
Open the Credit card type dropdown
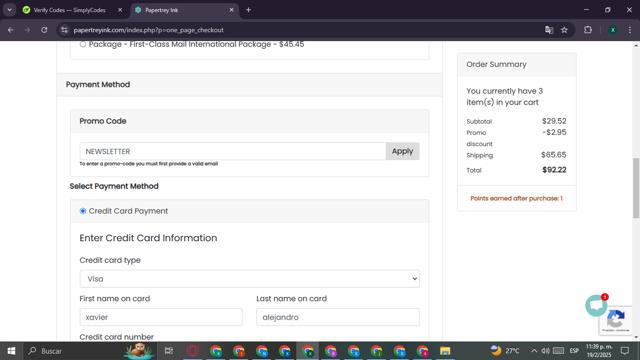(249, 279)
